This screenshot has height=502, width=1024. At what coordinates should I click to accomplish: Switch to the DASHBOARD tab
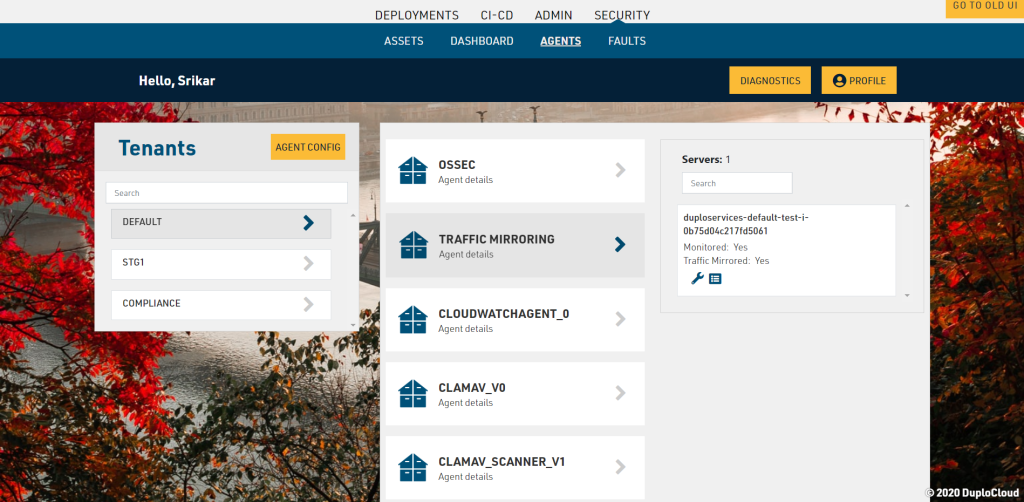coord(481,41)
